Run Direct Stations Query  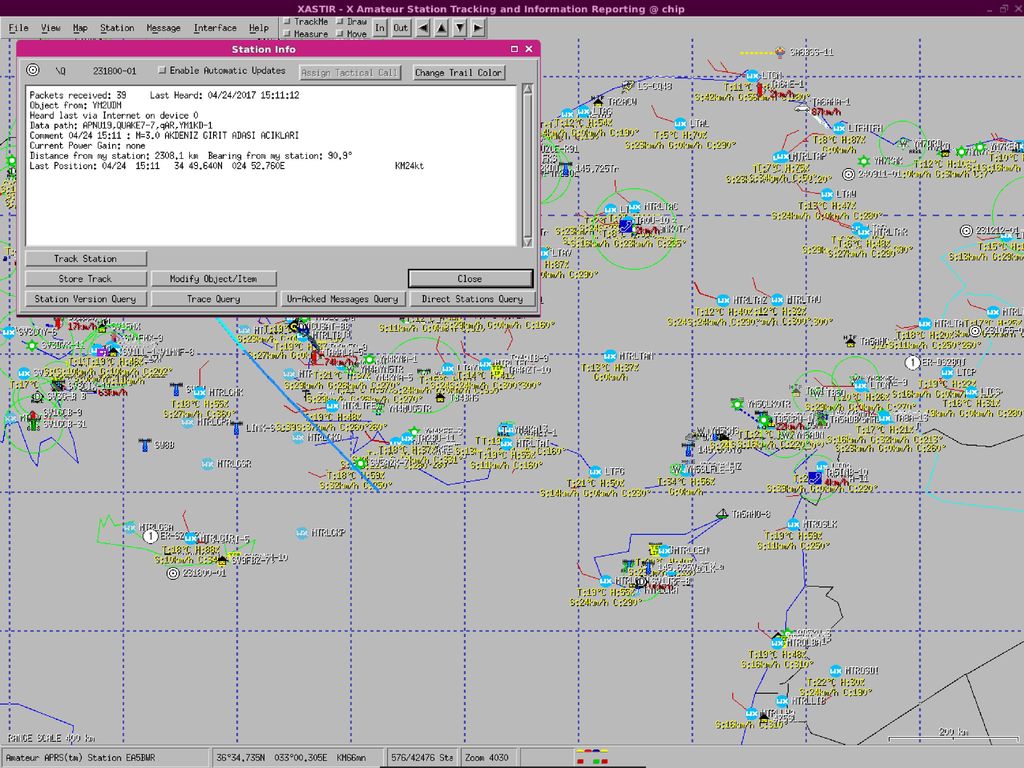coord(472,299)
